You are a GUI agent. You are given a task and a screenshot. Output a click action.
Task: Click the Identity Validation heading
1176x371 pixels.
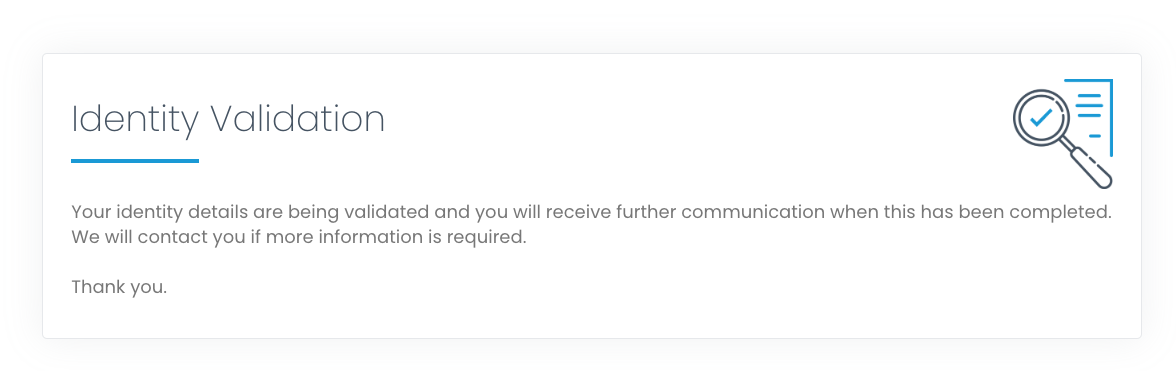228,119
